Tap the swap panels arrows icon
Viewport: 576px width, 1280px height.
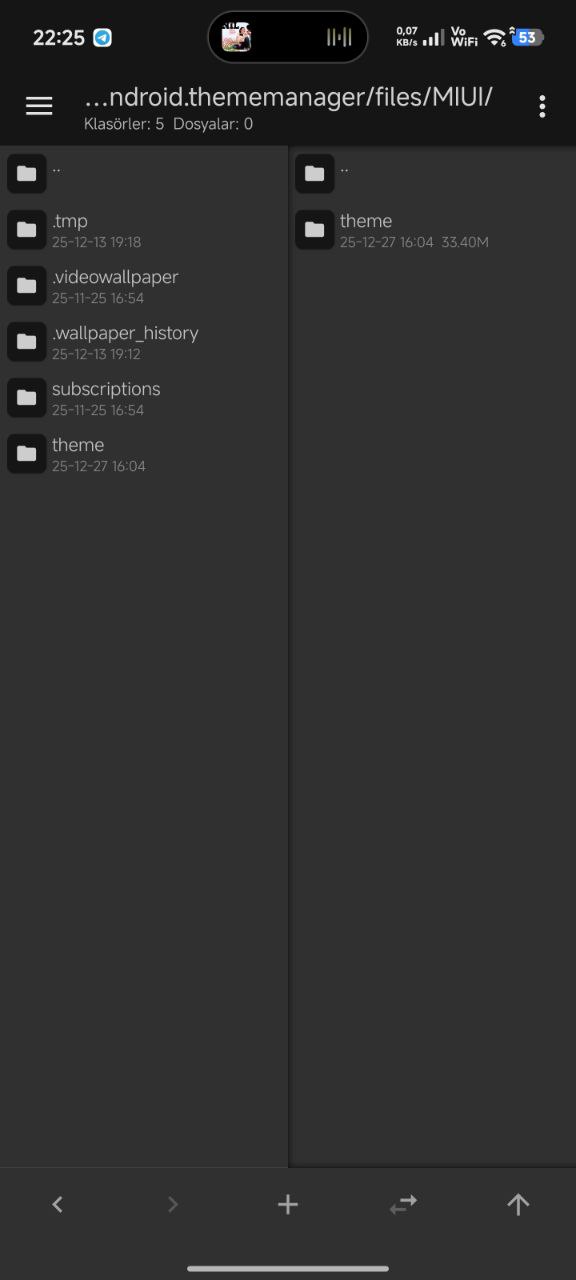point(403,1205)
